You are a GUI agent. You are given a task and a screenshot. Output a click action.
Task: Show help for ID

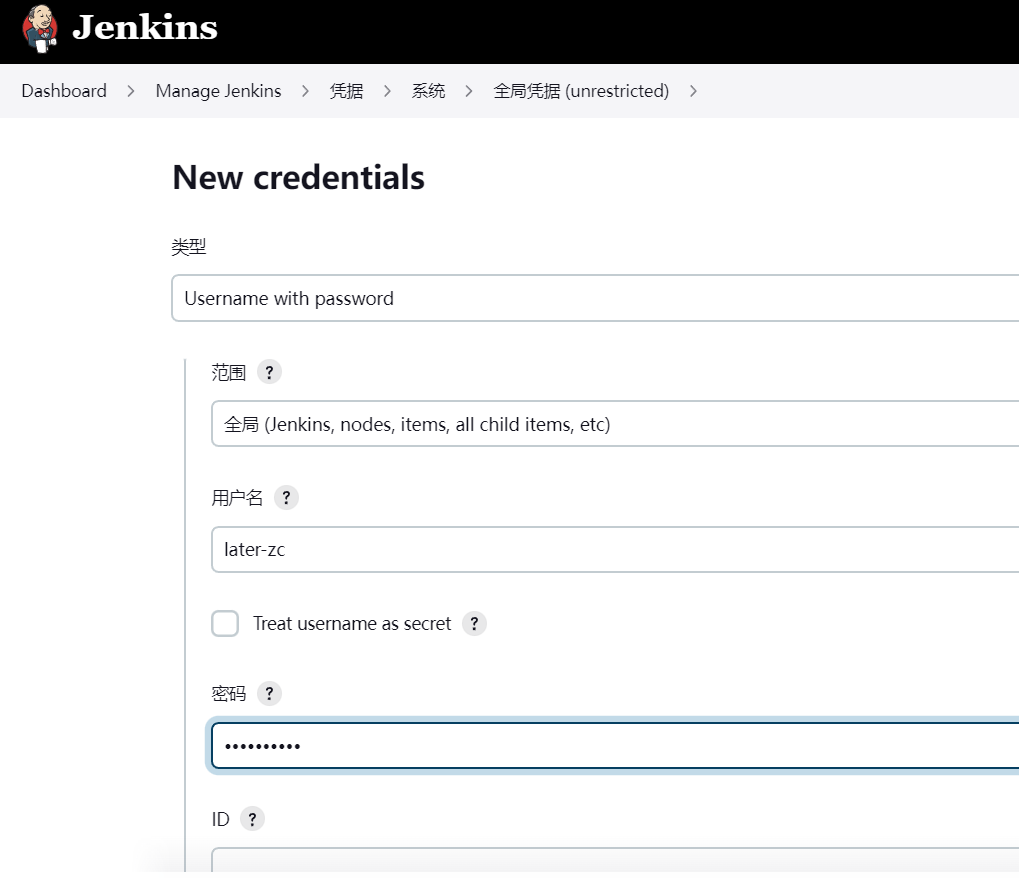click(x=252, y=819)
